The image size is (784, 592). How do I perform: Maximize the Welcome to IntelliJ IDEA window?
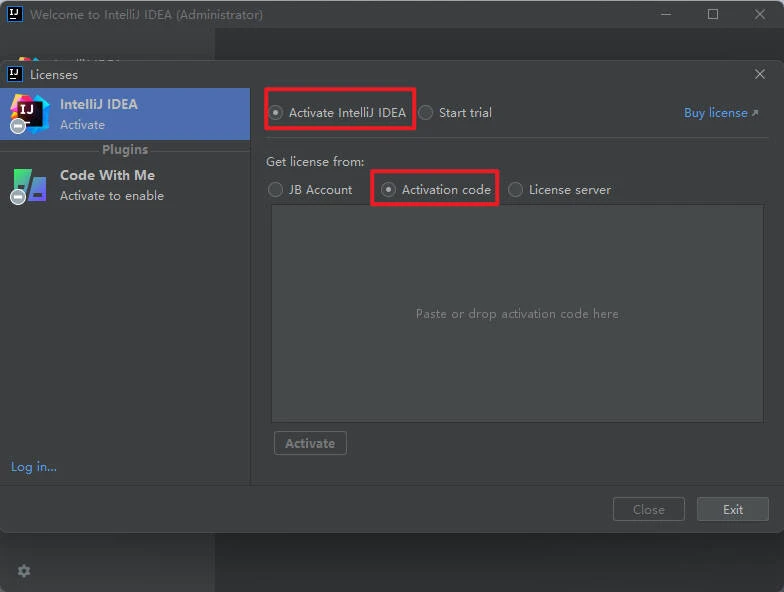[x=713, y=14]
